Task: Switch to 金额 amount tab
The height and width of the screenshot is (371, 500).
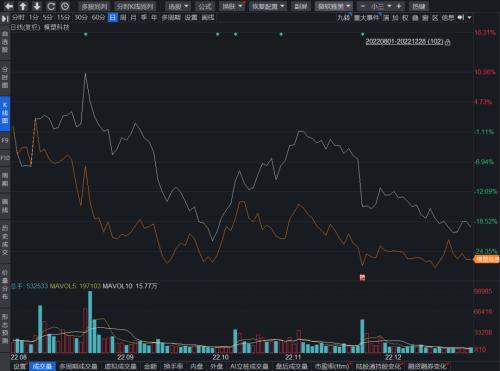Action: (150, 366)
